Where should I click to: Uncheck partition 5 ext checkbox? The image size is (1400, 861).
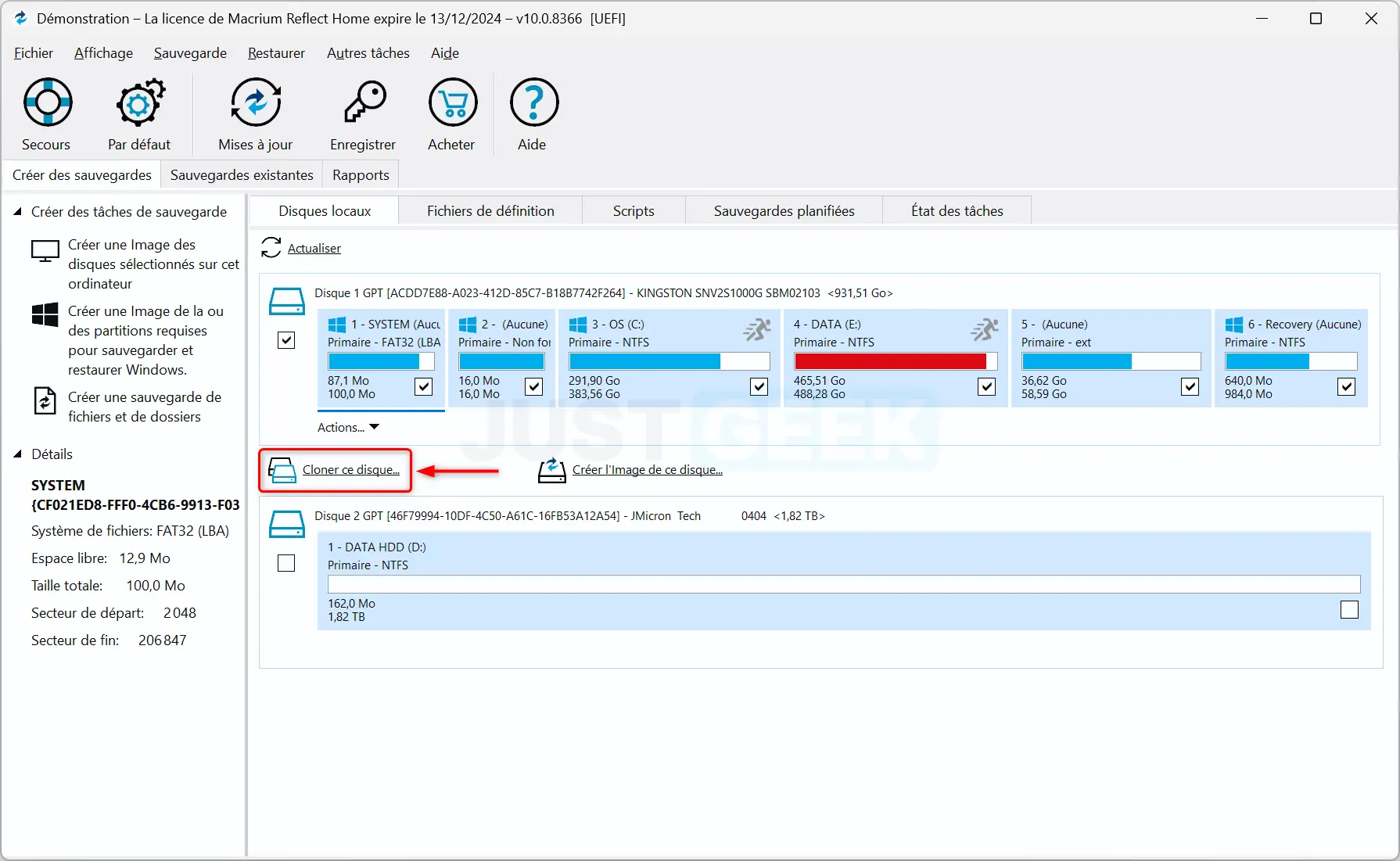1190,386
